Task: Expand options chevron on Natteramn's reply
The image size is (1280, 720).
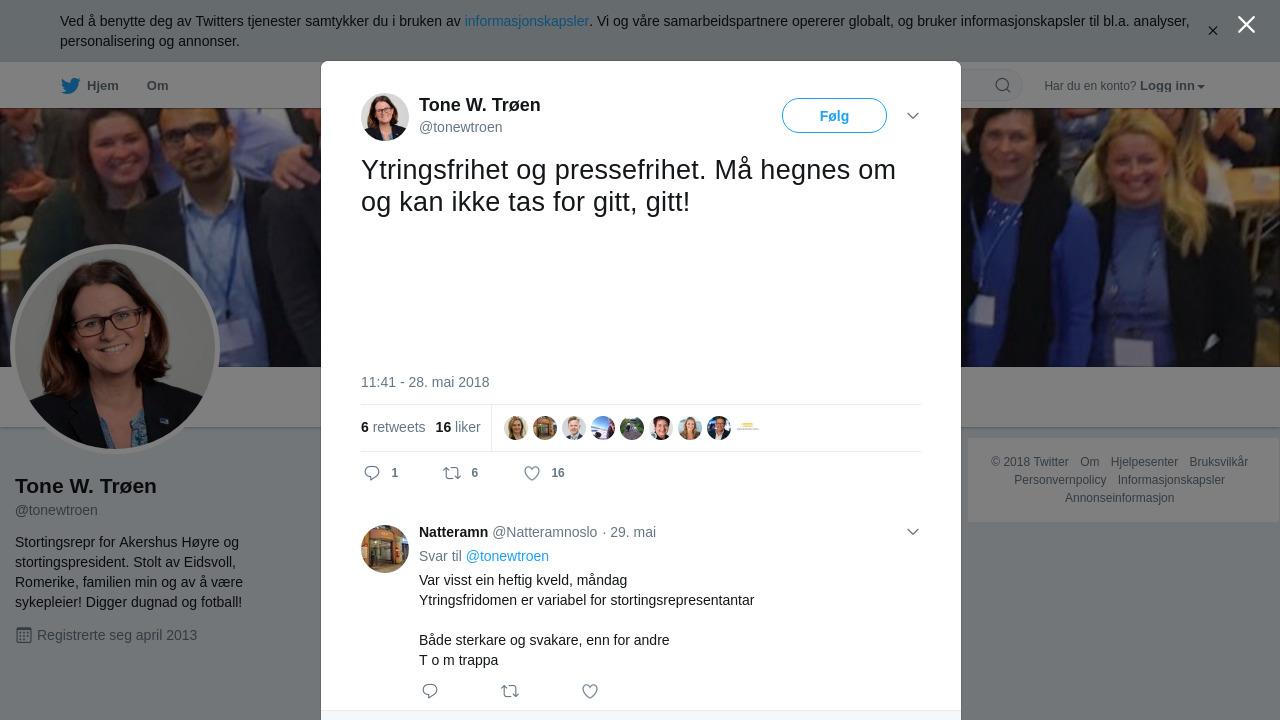Action: point(913,532)
